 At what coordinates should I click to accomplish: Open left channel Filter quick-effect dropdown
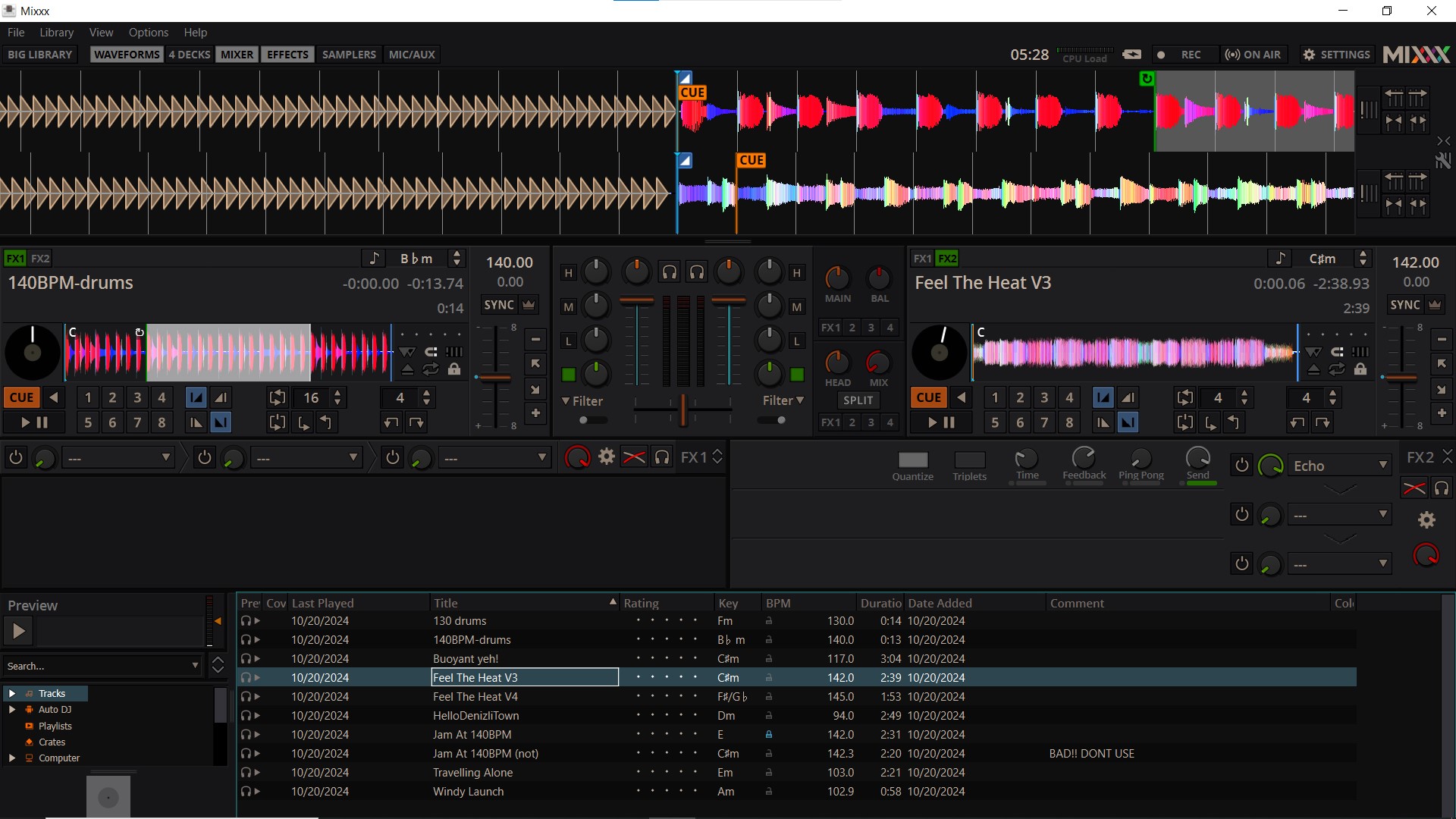tap(582, 401)
